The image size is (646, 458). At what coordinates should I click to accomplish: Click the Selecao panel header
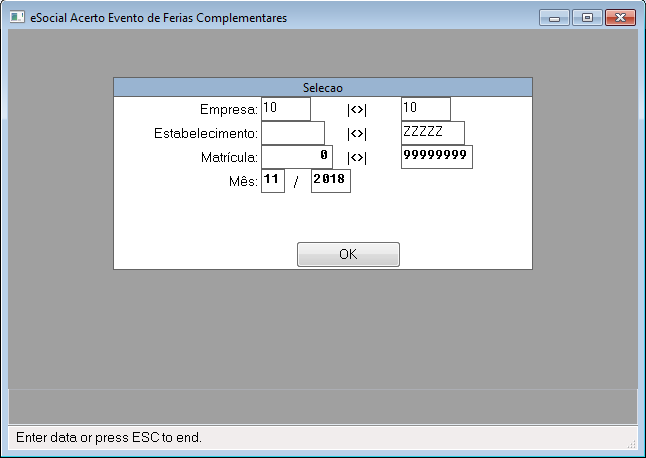323,87
